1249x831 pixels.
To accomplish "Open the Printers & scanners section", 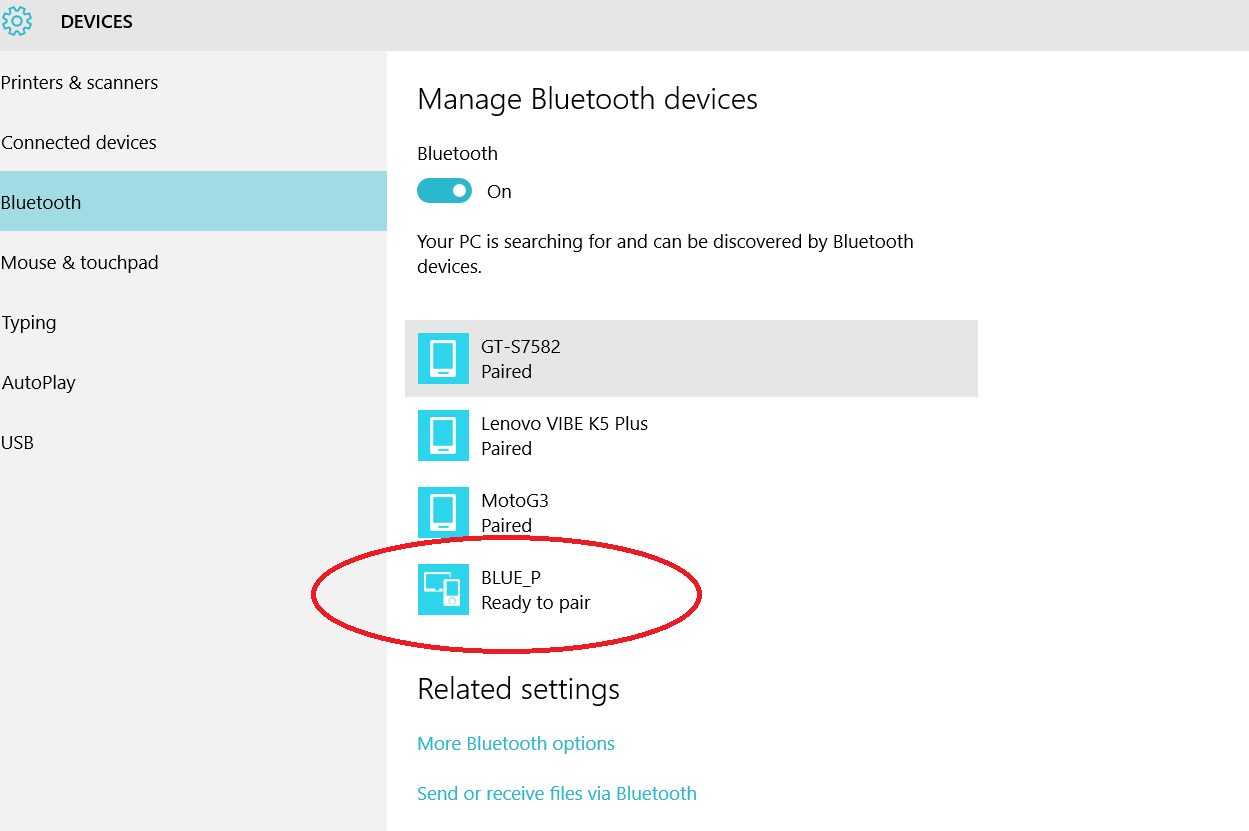I will (80, 83).
